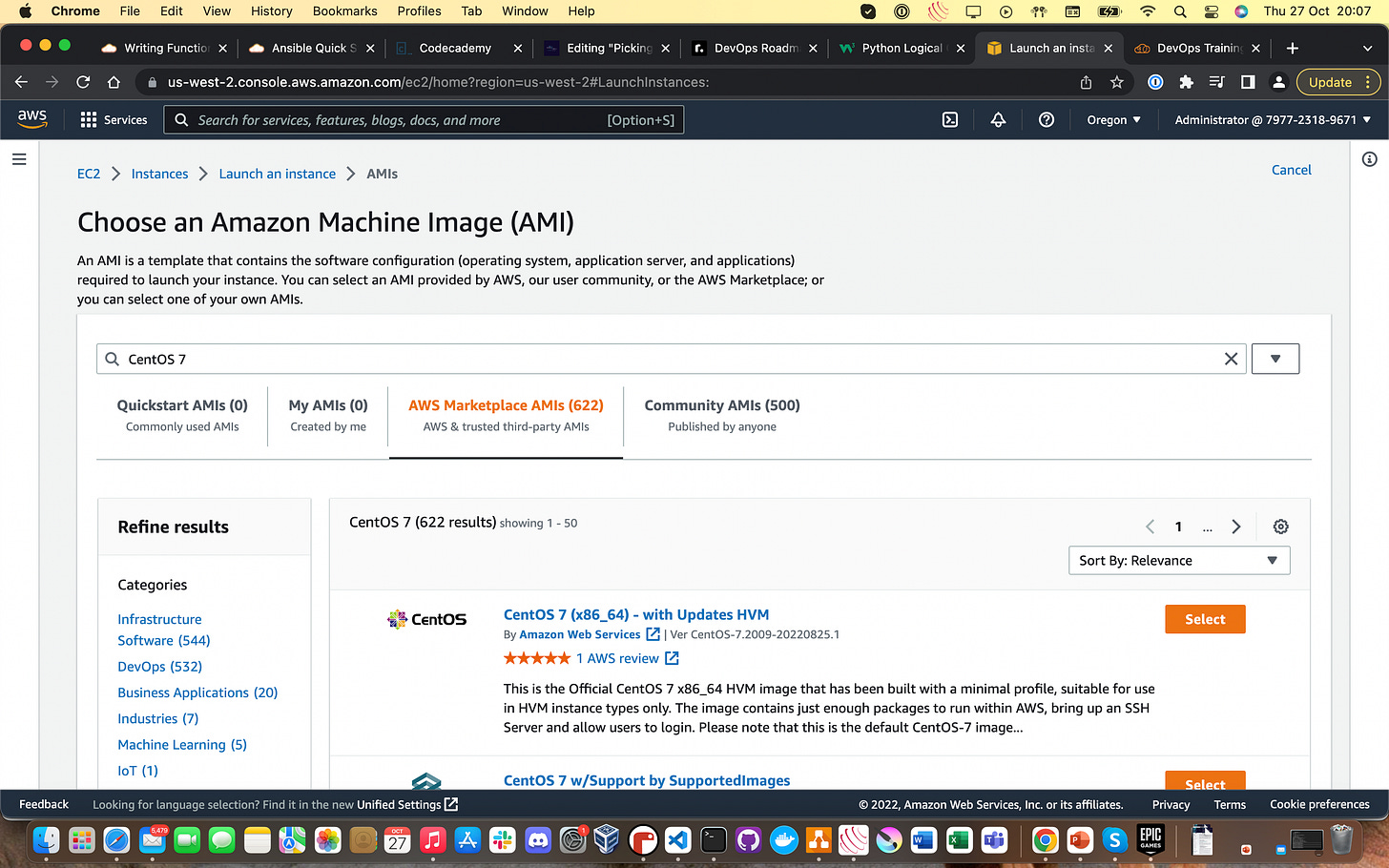This screenshot has width=1389, height=868.
Task: Filter results by Industries (7) category
Action: pos(158,718)
